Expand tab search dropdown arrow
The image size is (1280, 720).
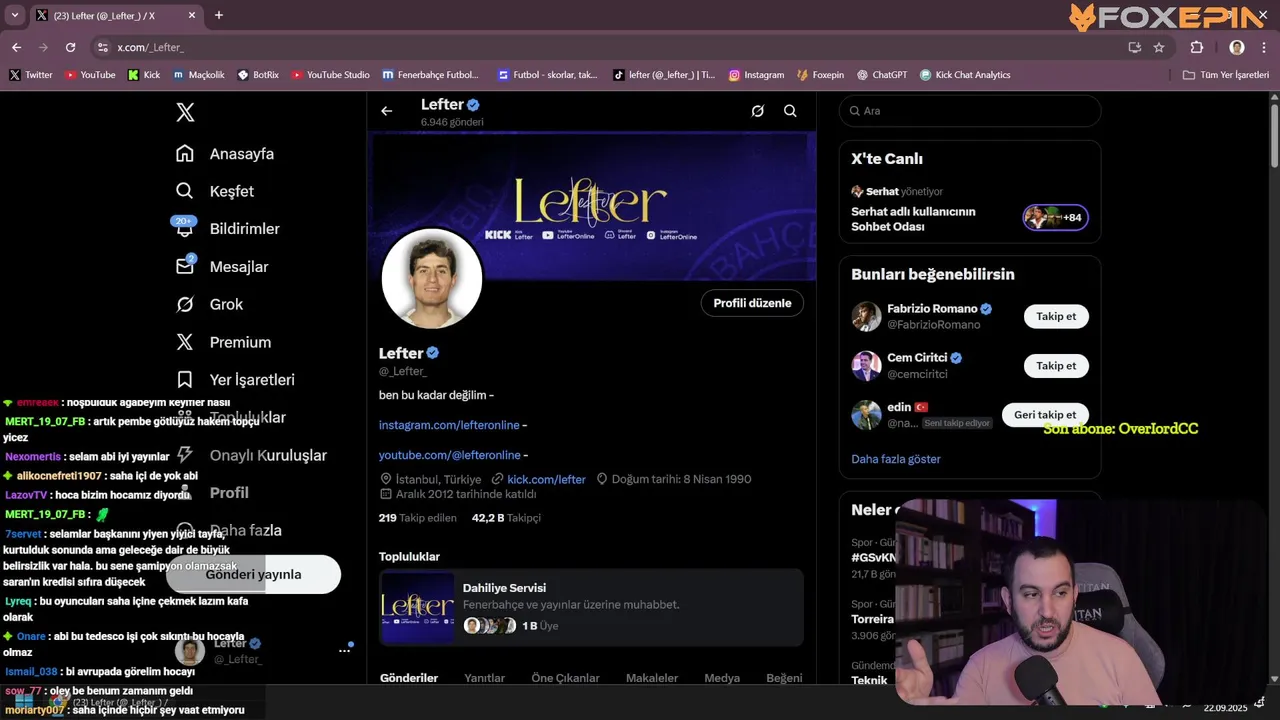coord(14,15)
